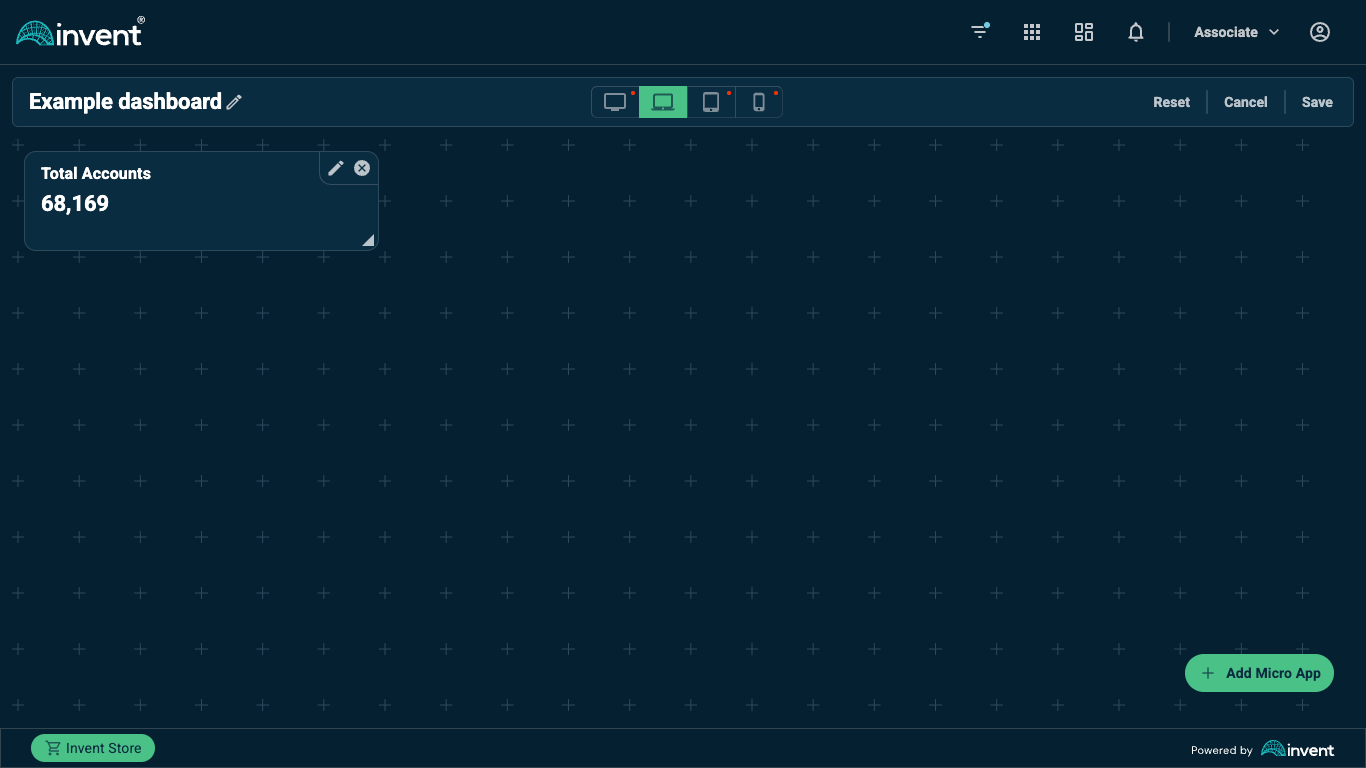Open the Associate role dropdown
Viewport: 1366px width, 768px height.
point(1235,32)
